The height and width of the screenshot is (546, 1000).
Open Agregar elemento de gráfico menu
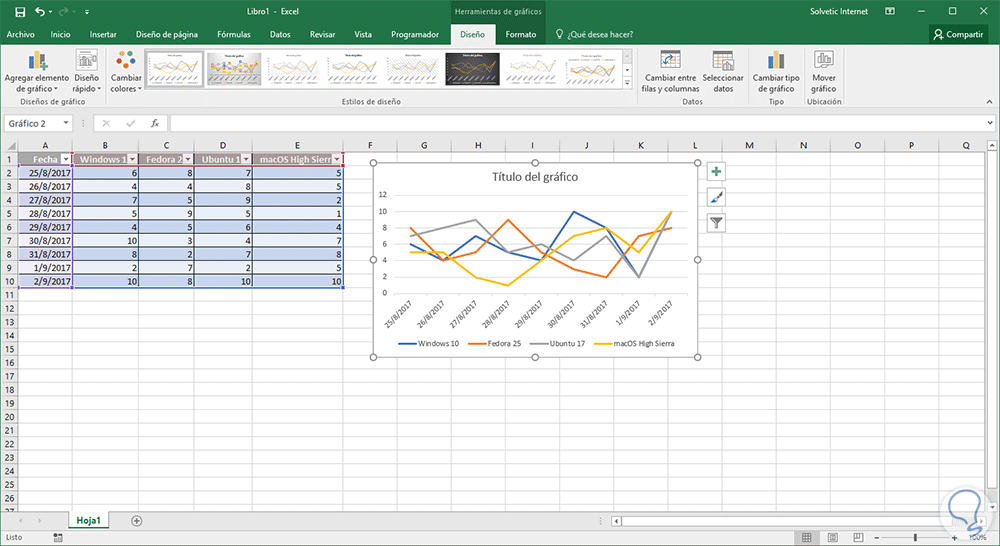37,72
